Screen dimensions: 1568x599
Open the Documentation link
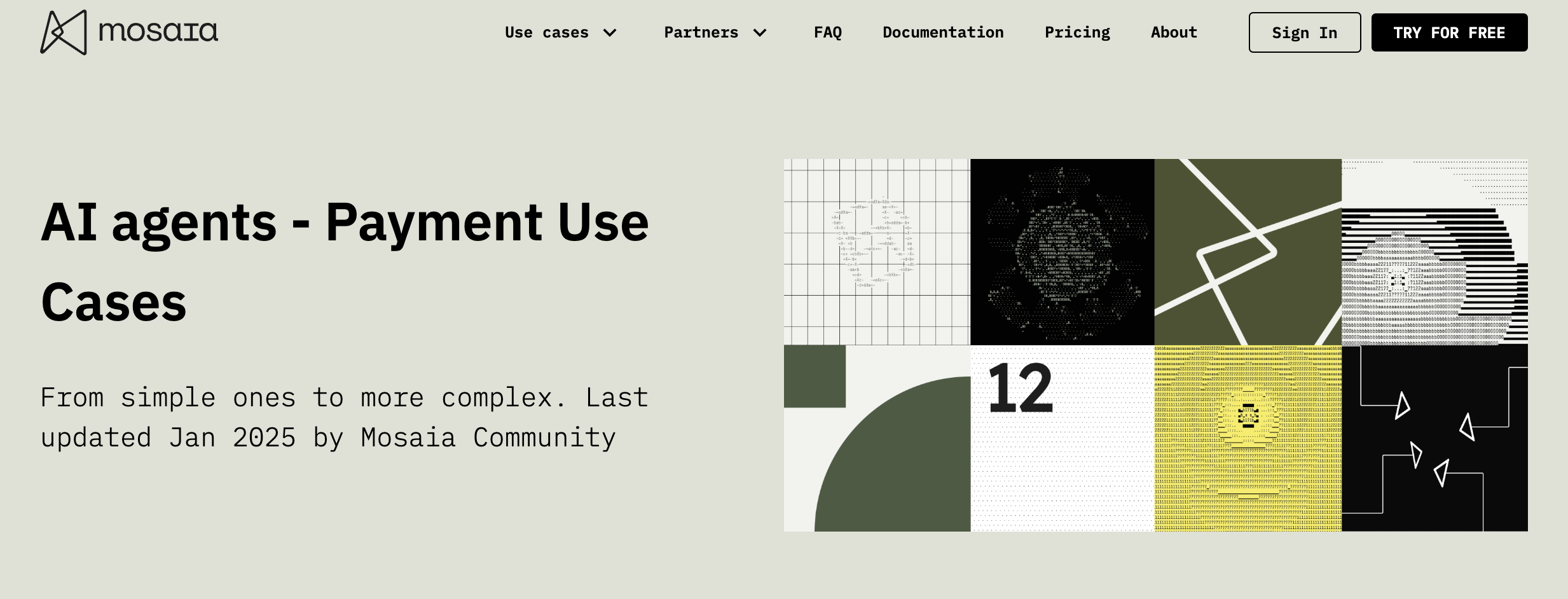[x=943, y=32]
